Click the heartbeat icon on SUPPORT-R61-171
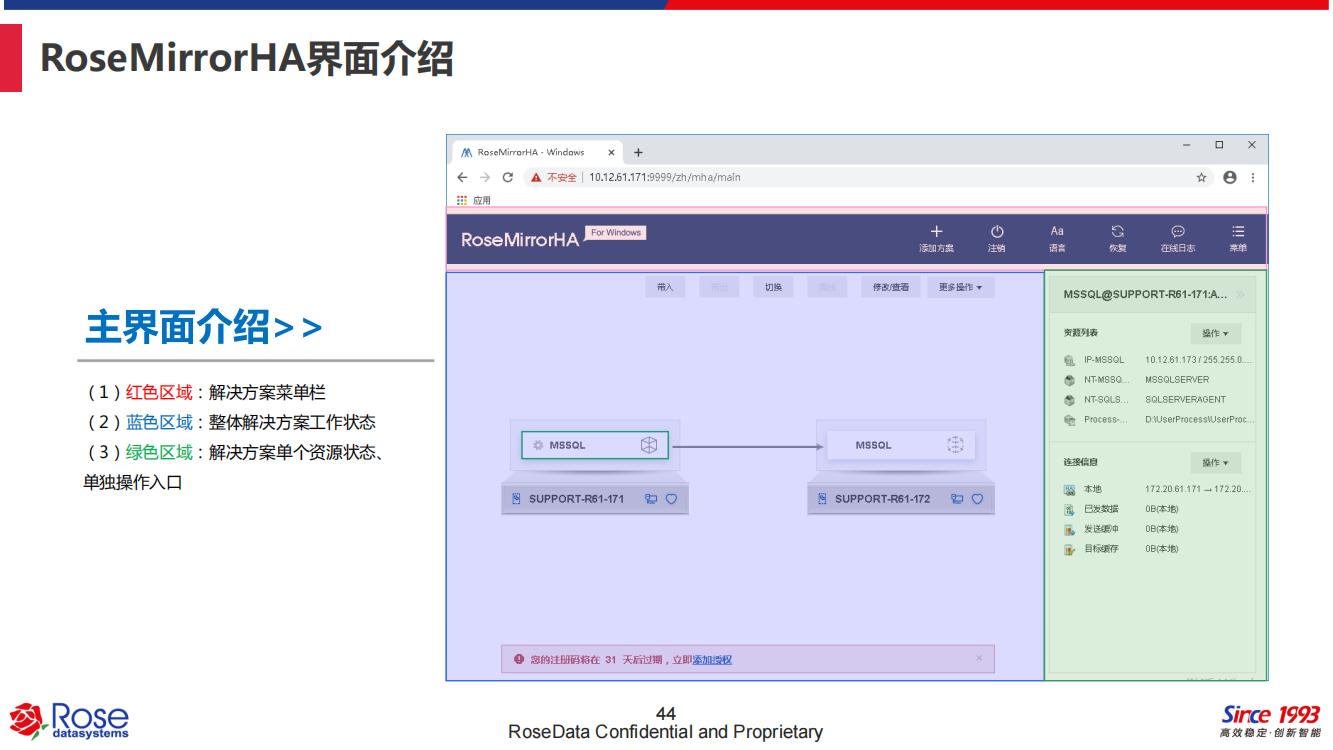Screen dimensions: 1333x750 (x=672, y=499)
